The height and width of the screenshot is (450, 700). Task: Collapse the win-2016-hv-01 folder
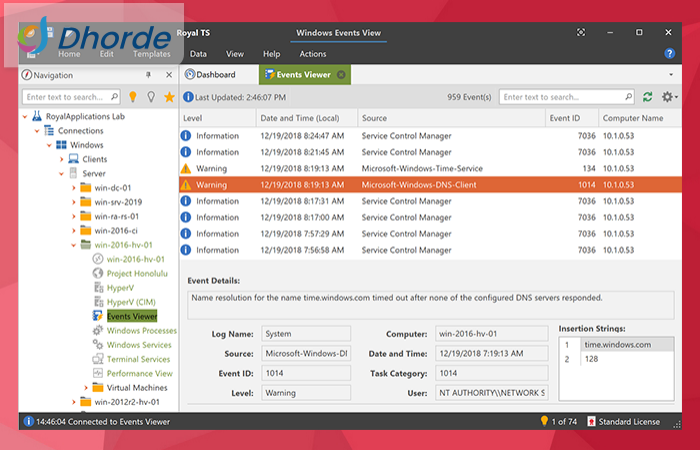[74, 244]
